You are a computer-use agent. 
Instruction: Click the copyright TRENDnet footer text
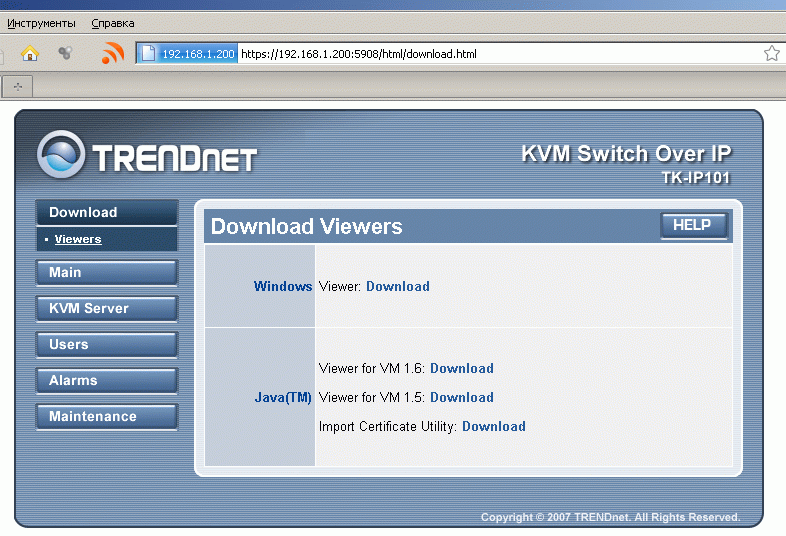[x=611, y=517]
